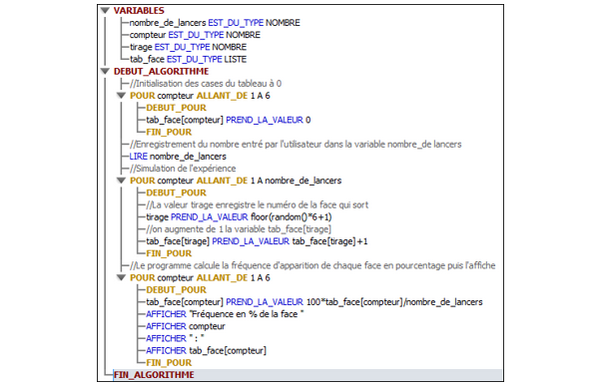Select the DEBUT_POUR under the first loop
The image size is (600, 388).
coord(176,108)
